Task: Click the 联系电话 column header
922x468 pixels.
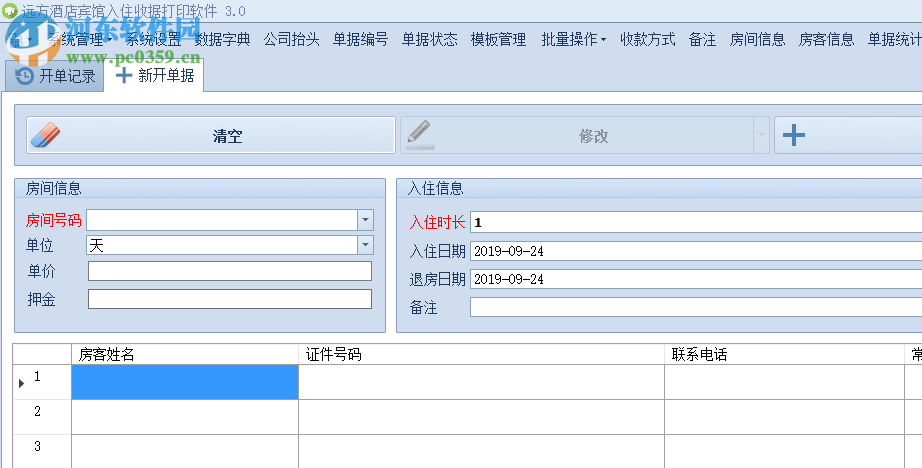Action: point(784,355)
